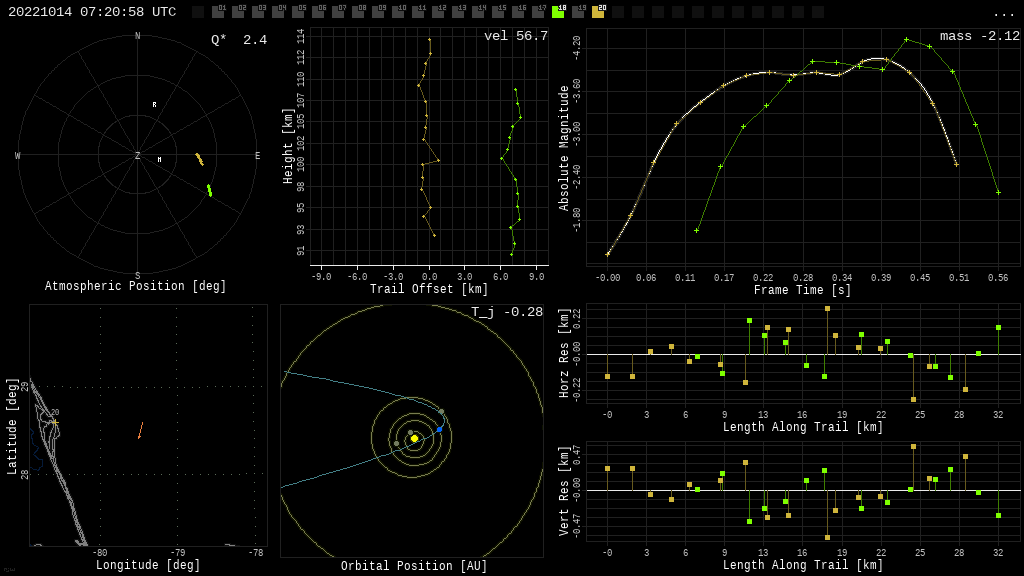
Task: Click the Sun marker in orbital plot
Action: point(414,438)
